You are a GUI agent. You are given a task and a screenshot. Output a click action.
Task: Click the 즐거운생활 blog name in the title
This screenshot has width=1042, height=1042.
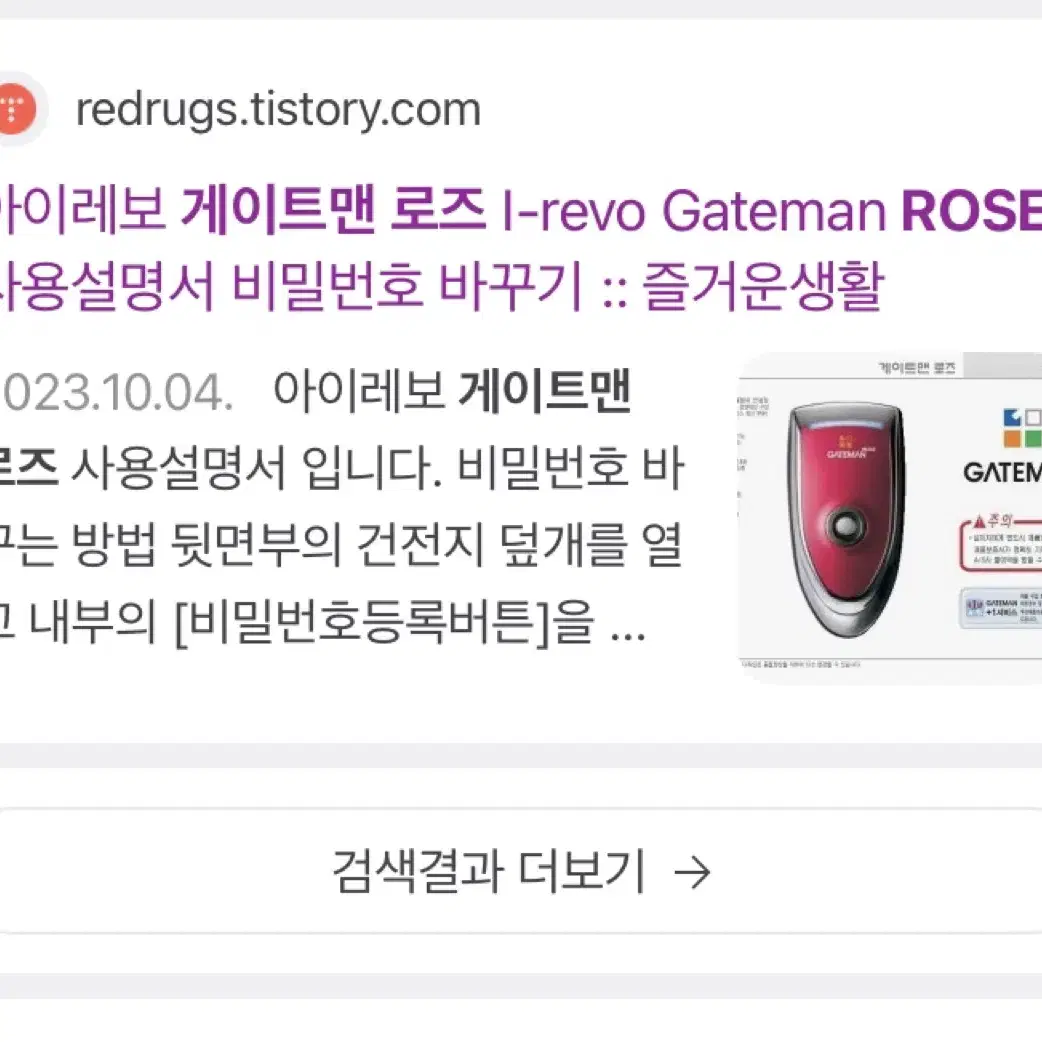762,286
